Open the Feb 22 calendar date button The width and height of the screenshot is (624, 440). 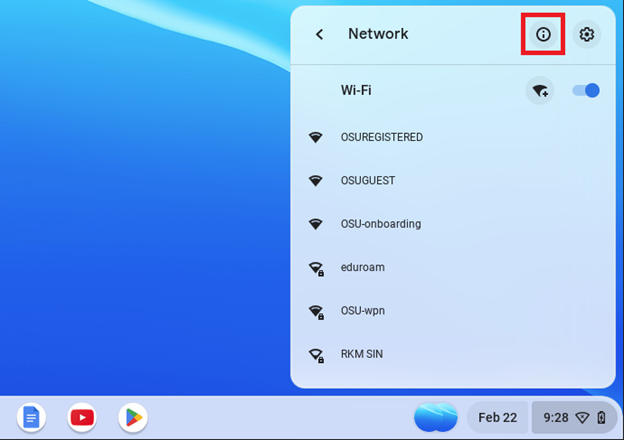pos(497,417)
